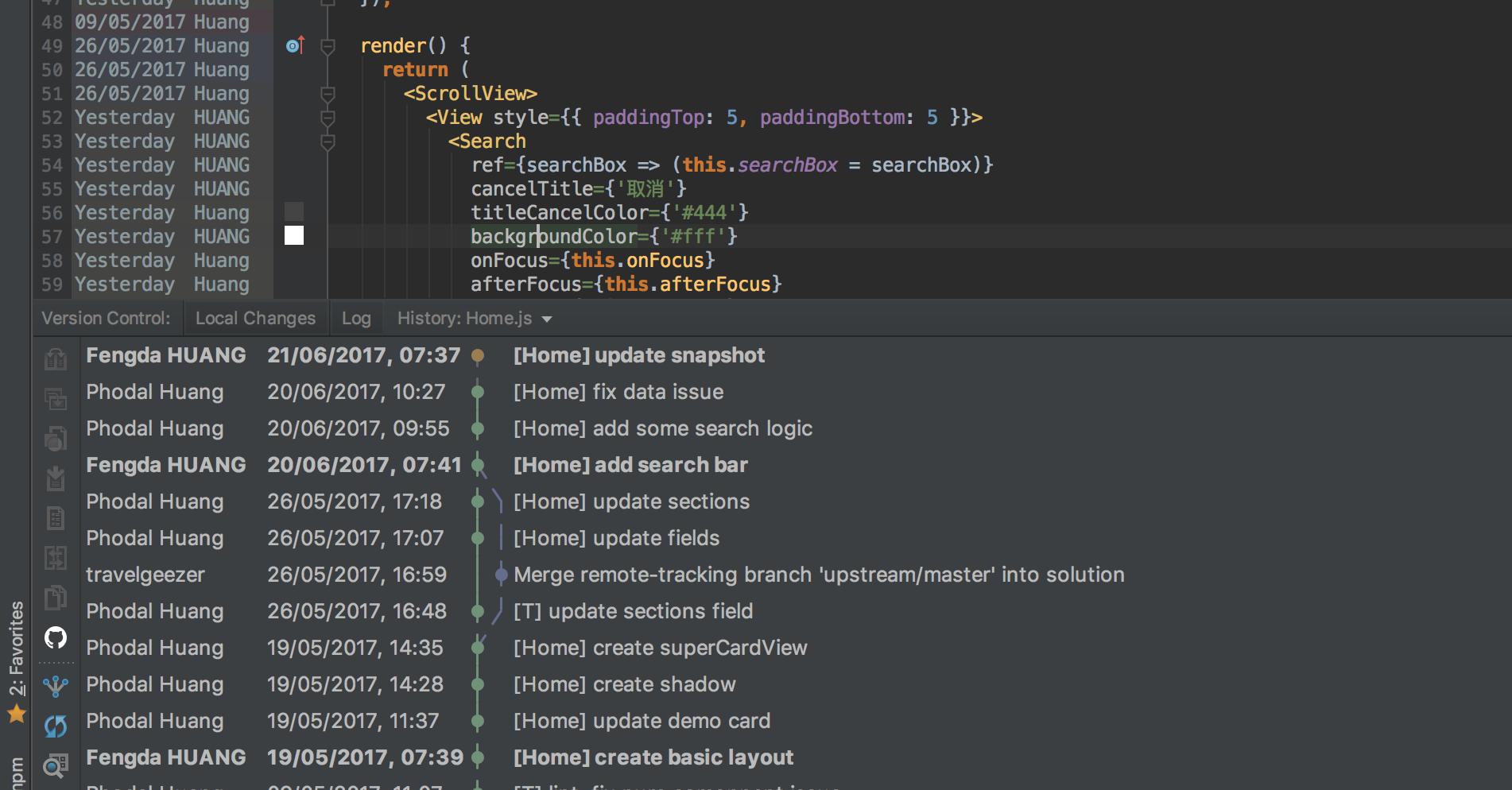Screen dimensions: 1512x790
Task: Click the blue branch graph icon
Action: (x=56, y=686)
